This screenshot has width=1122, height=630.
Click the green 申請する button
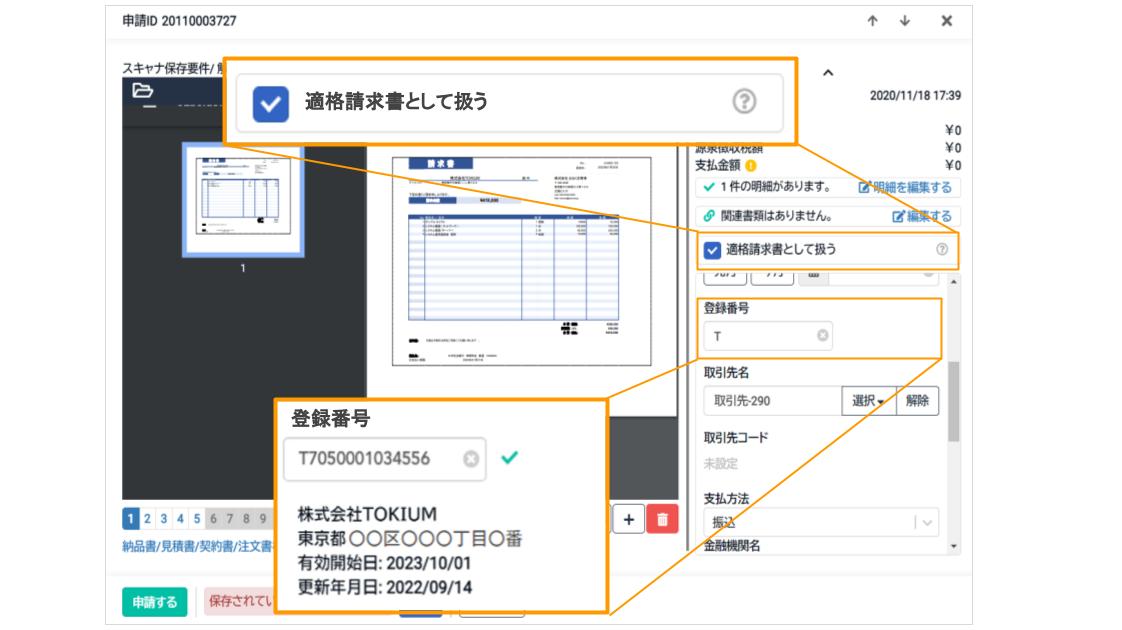point(154,601)
